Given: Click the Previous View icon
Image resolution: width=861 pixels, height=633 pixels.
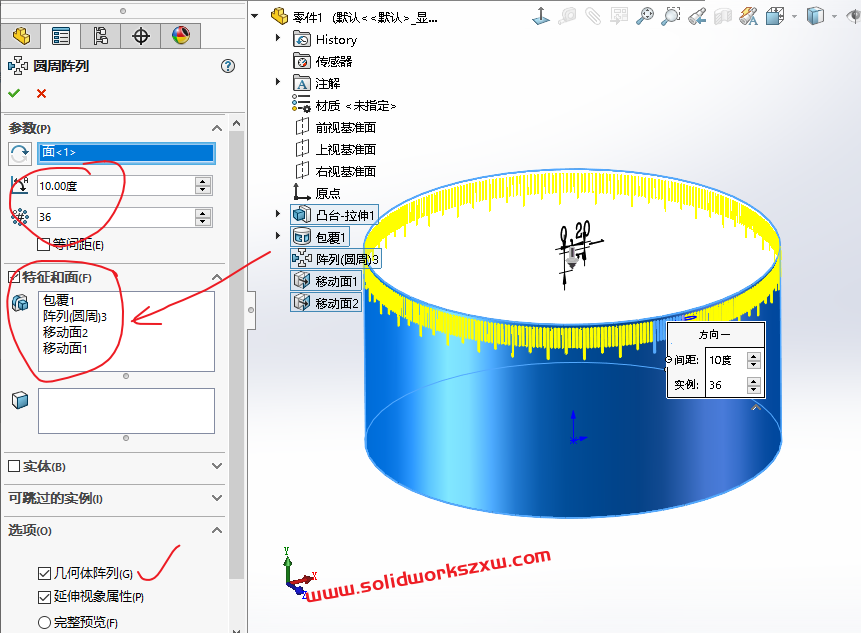Looking at the screenshot, I should (x=697, y=15).
